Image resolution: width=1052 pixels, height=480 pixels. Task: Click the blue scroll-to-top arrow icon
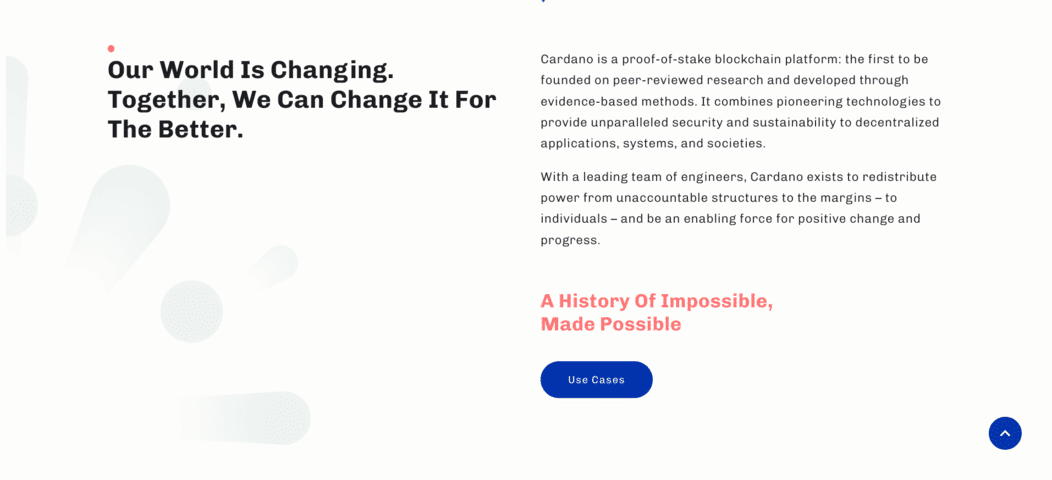[1004, 433]
